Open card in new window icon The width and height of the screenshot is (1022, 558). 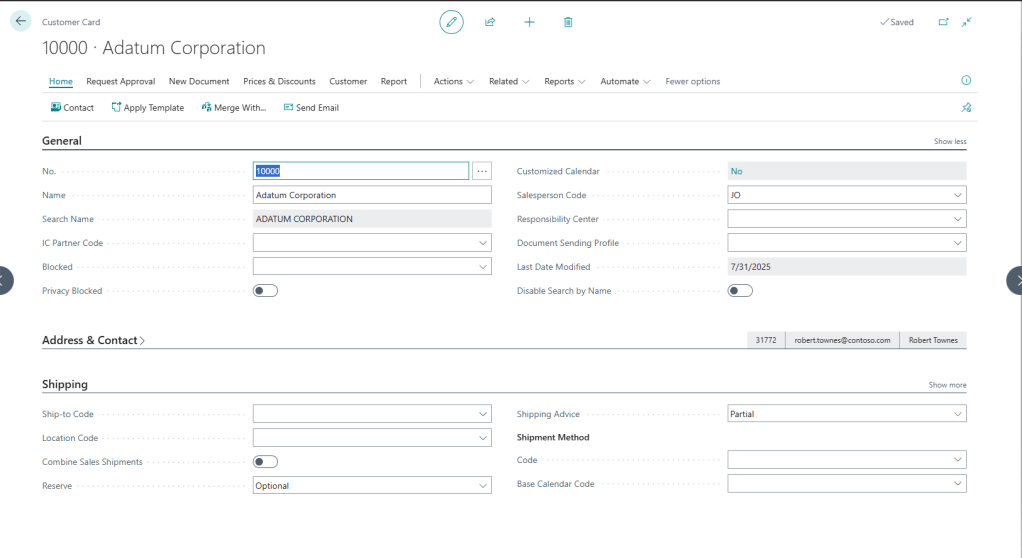coord(943,22)
